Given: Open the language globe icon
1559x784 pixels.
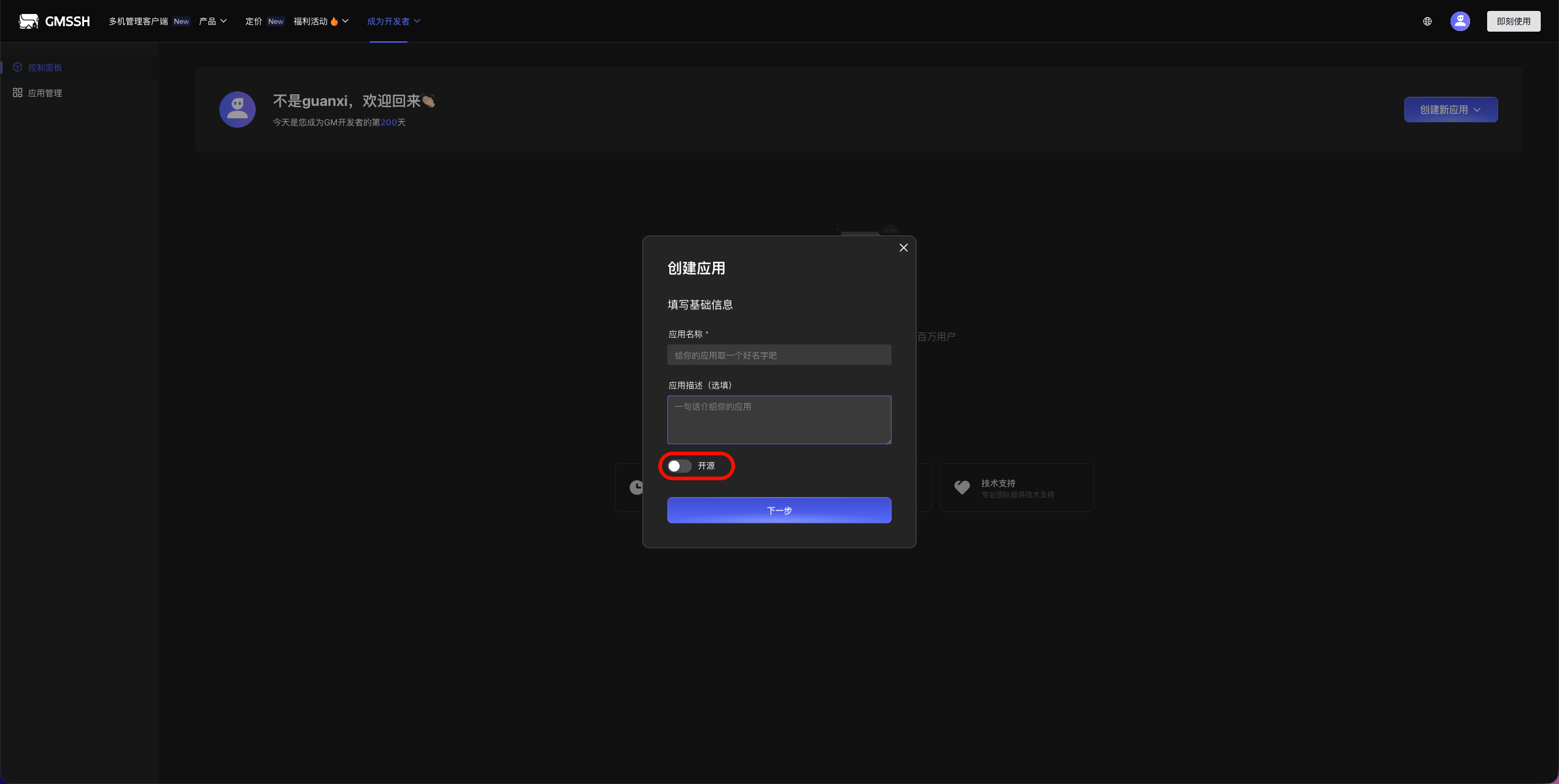Looking at the screenshot, I should coord(1427,21).
